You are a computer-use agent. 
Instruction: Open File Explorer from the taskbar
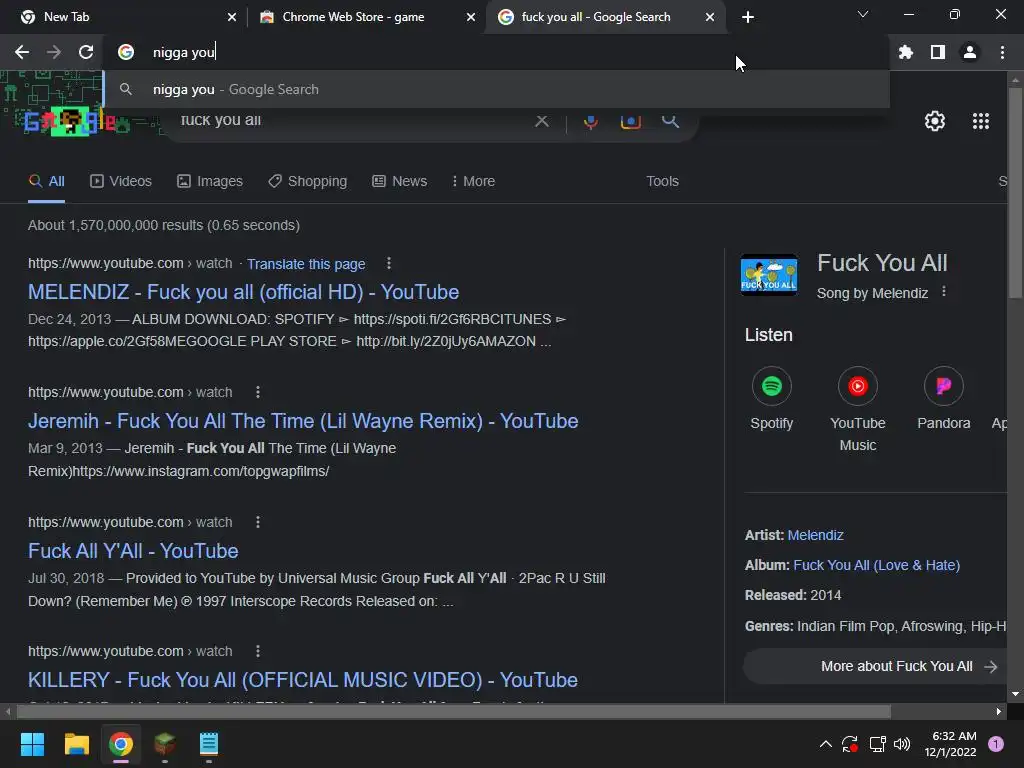point(76,744)
